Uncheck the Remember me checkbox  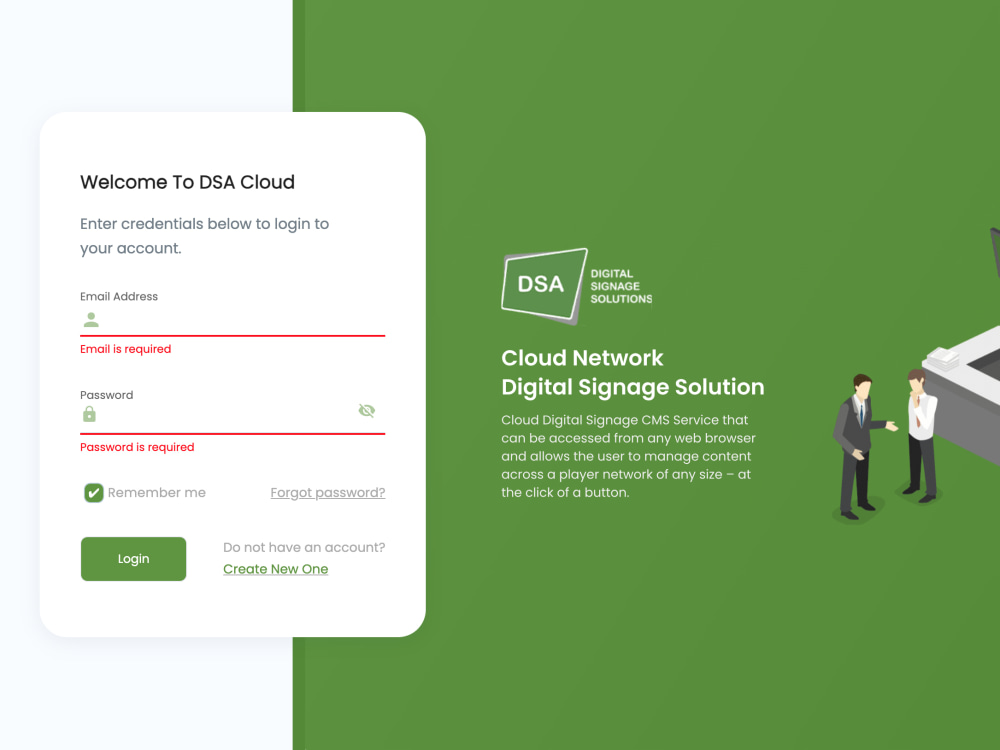(x=94, y=492)
